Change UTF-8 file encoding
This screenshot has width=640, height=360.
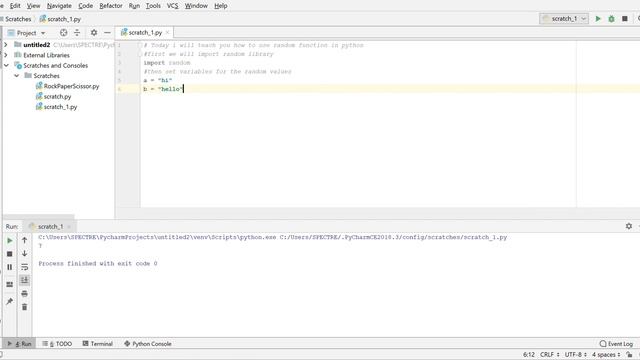(576, 355)
